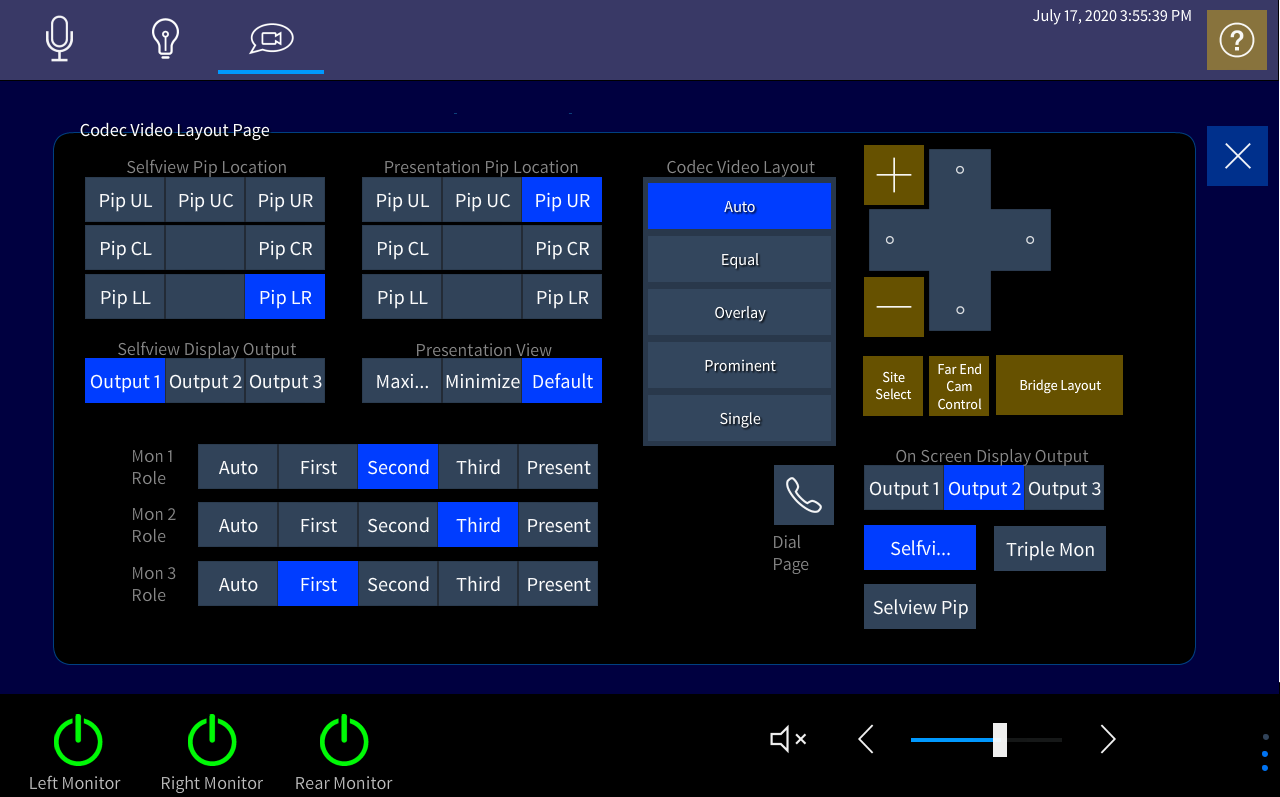
Task: Mute the audio with the speaker icon
Action: pos(787,739)
